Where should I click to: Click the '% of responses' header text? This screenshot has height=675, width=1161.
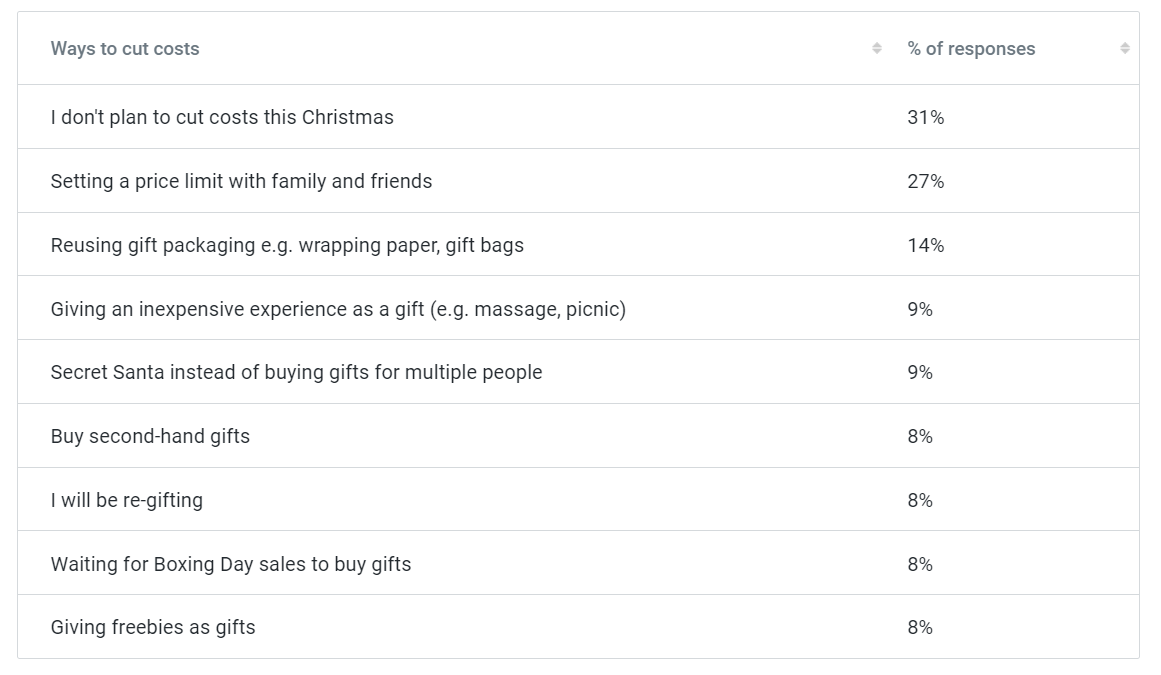(971, 49)
